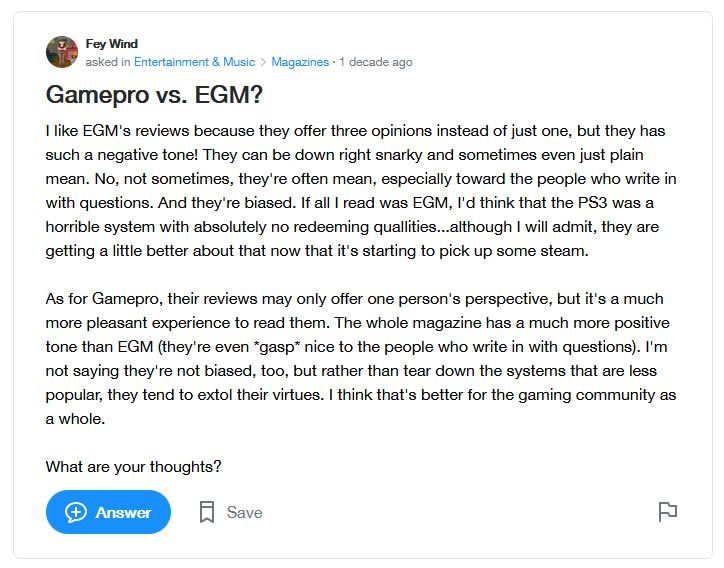Click the '1 decade ago' timestamp
724x568 pixels.
[x=376, y=62]
